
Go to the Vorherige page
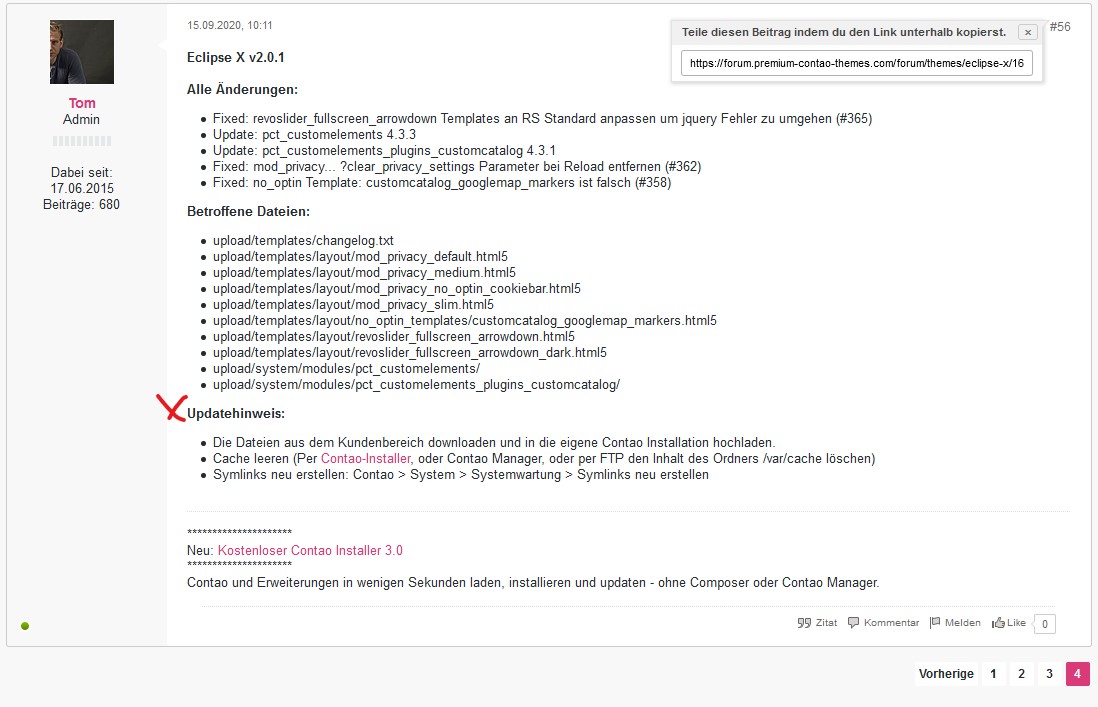tap(945, 674)
